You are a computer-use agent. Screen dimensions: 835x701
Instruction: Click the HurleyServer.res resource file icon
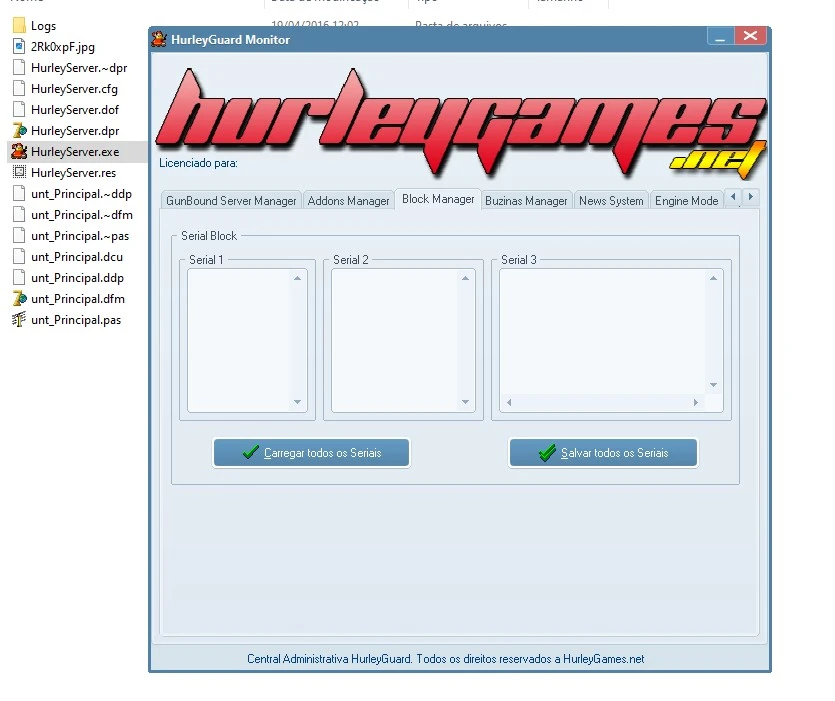[19, 172]
